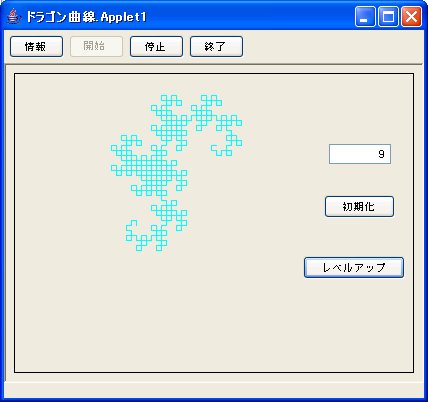Click the Java coffee cup title bar icon
Image resolution: width=428 pixels, height=402 pixels.
12,16
